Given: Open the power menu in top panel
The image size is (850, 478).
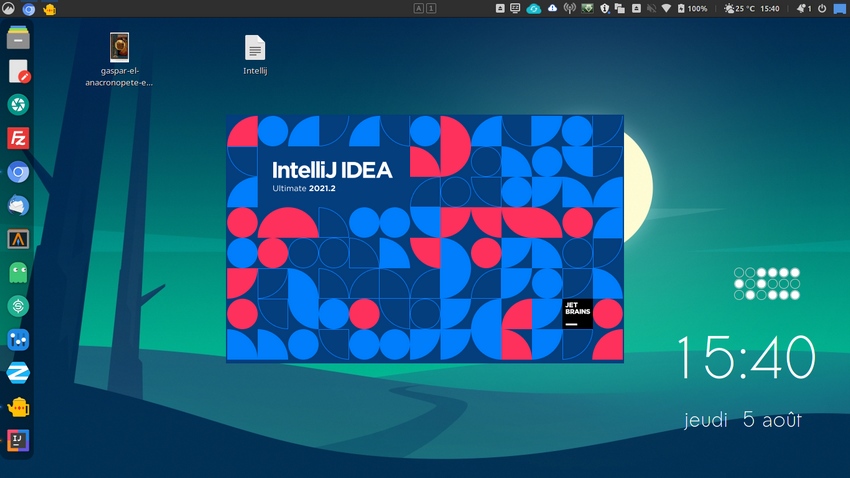Looking at the screenshot, I should (x=822, y=9).
